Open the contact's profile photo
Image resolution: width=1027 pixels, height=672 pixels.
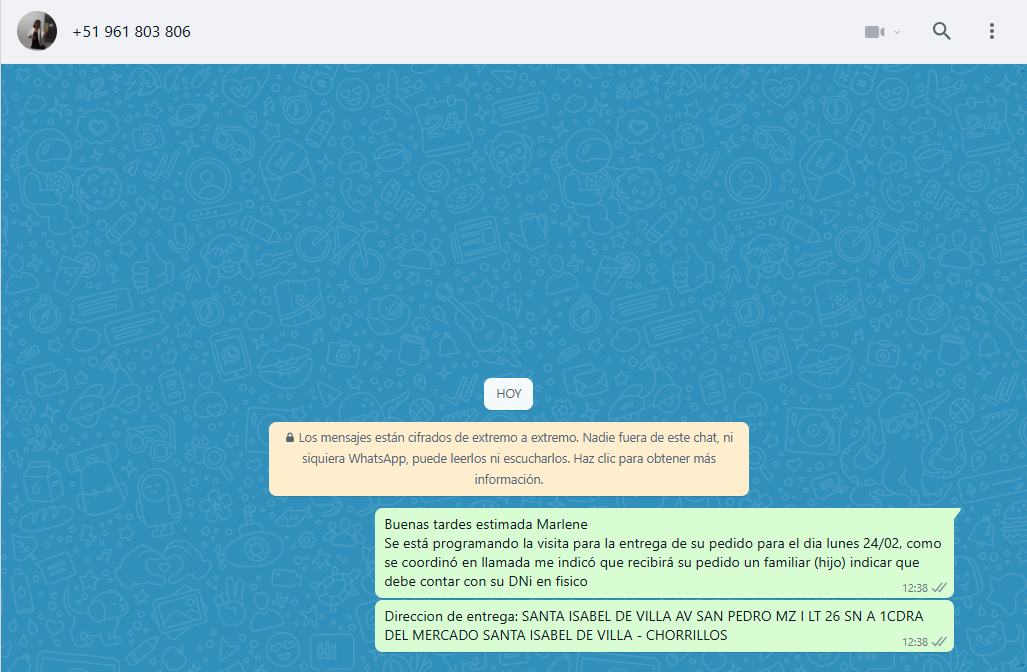pyautogui.click(x=37, y=31)
